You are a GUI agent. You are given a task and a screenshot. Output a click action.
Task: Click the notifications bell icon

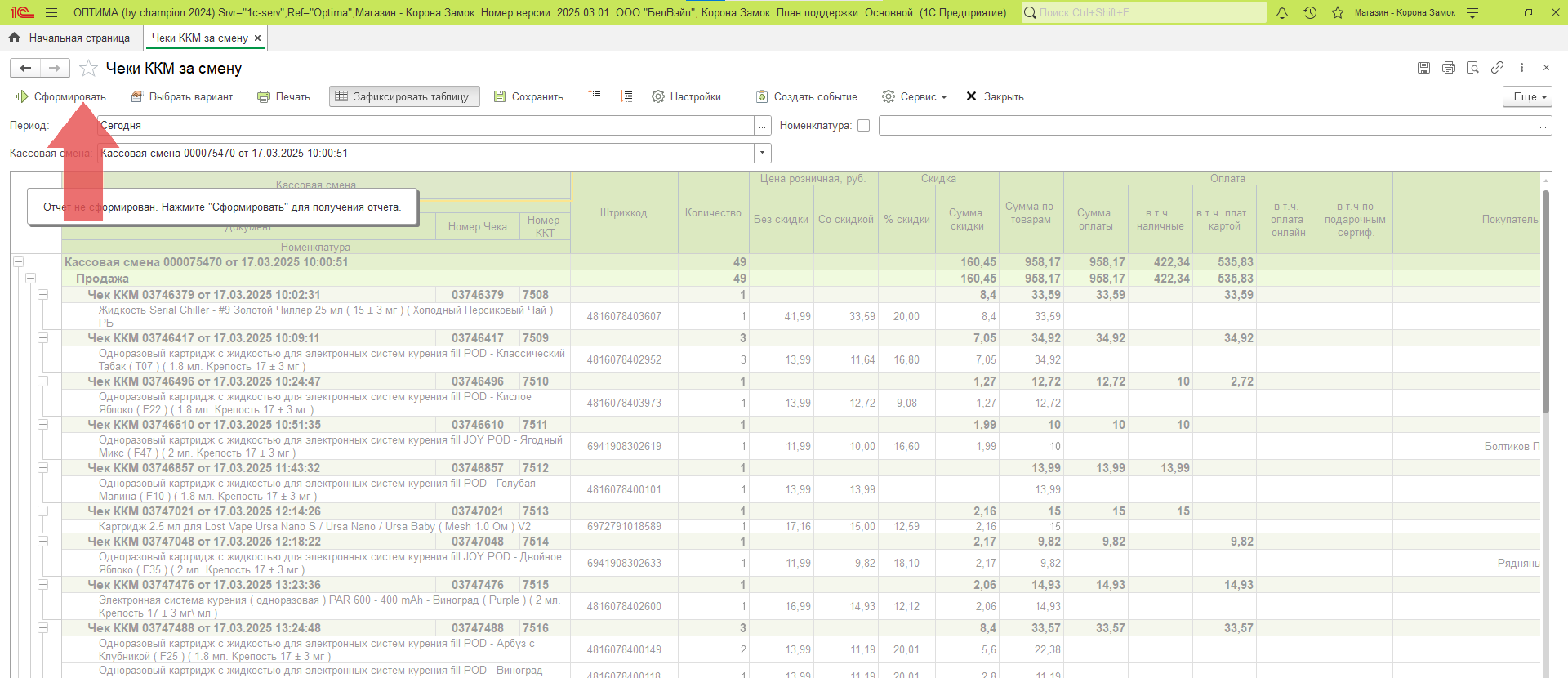click(x=1282, y=13)
